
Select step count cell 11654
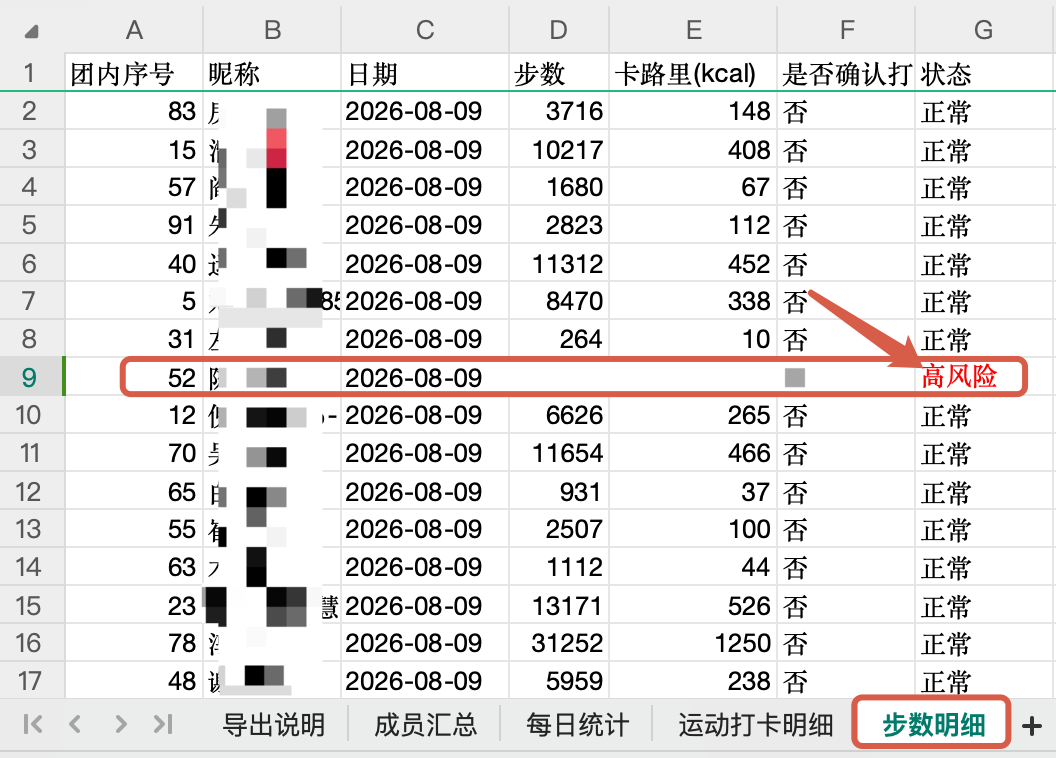(x=558, y=453)
